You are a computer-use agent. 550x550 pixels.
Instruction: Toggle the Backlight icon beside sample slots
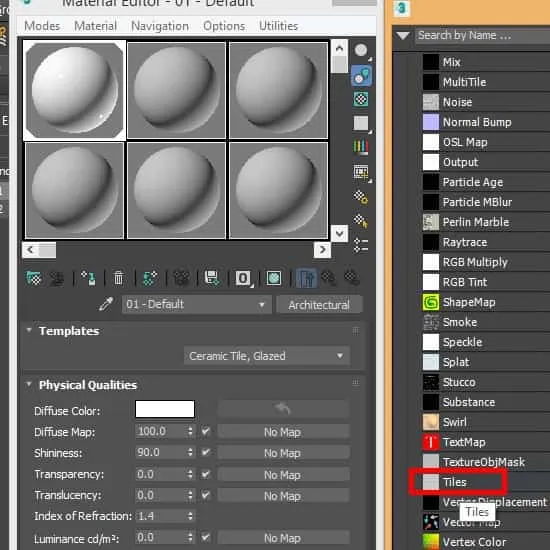[361, 75]
